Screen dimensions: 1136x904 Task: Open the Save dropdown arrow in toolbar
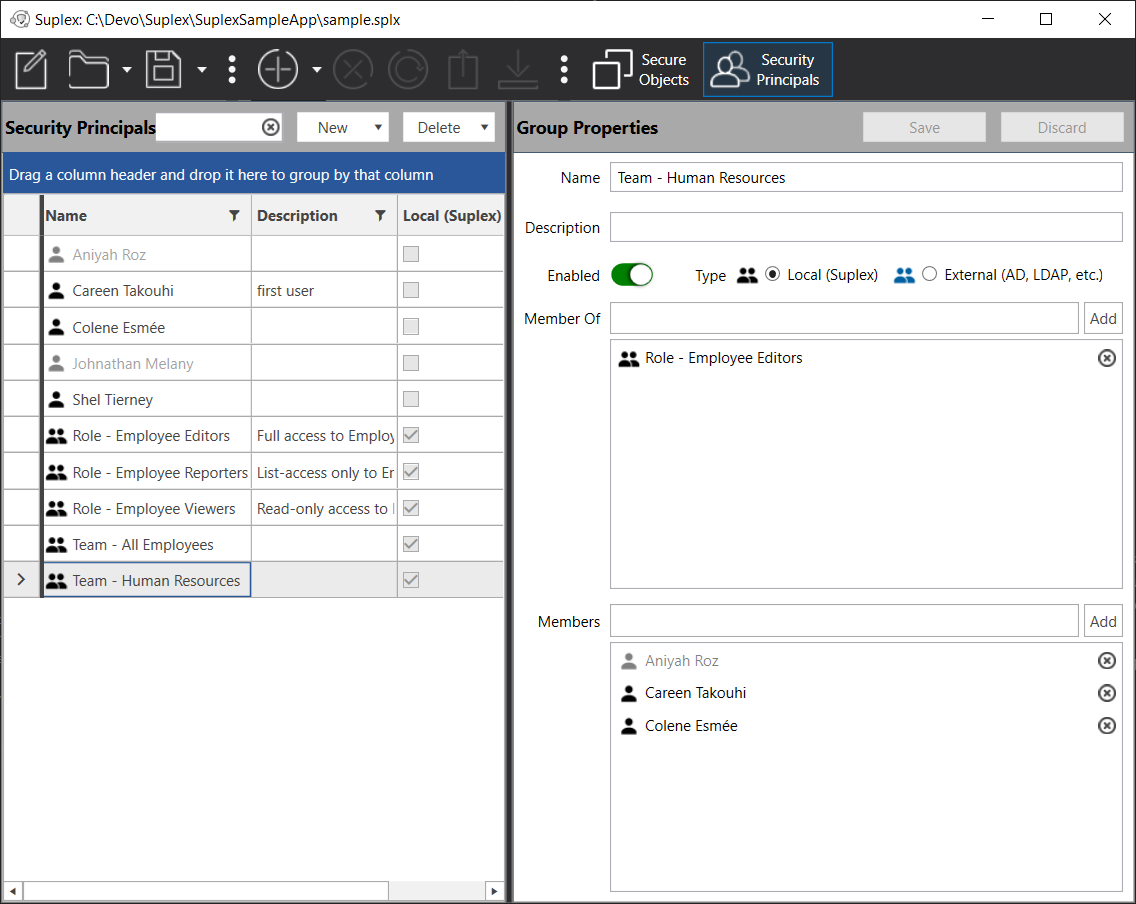[202, 70]
